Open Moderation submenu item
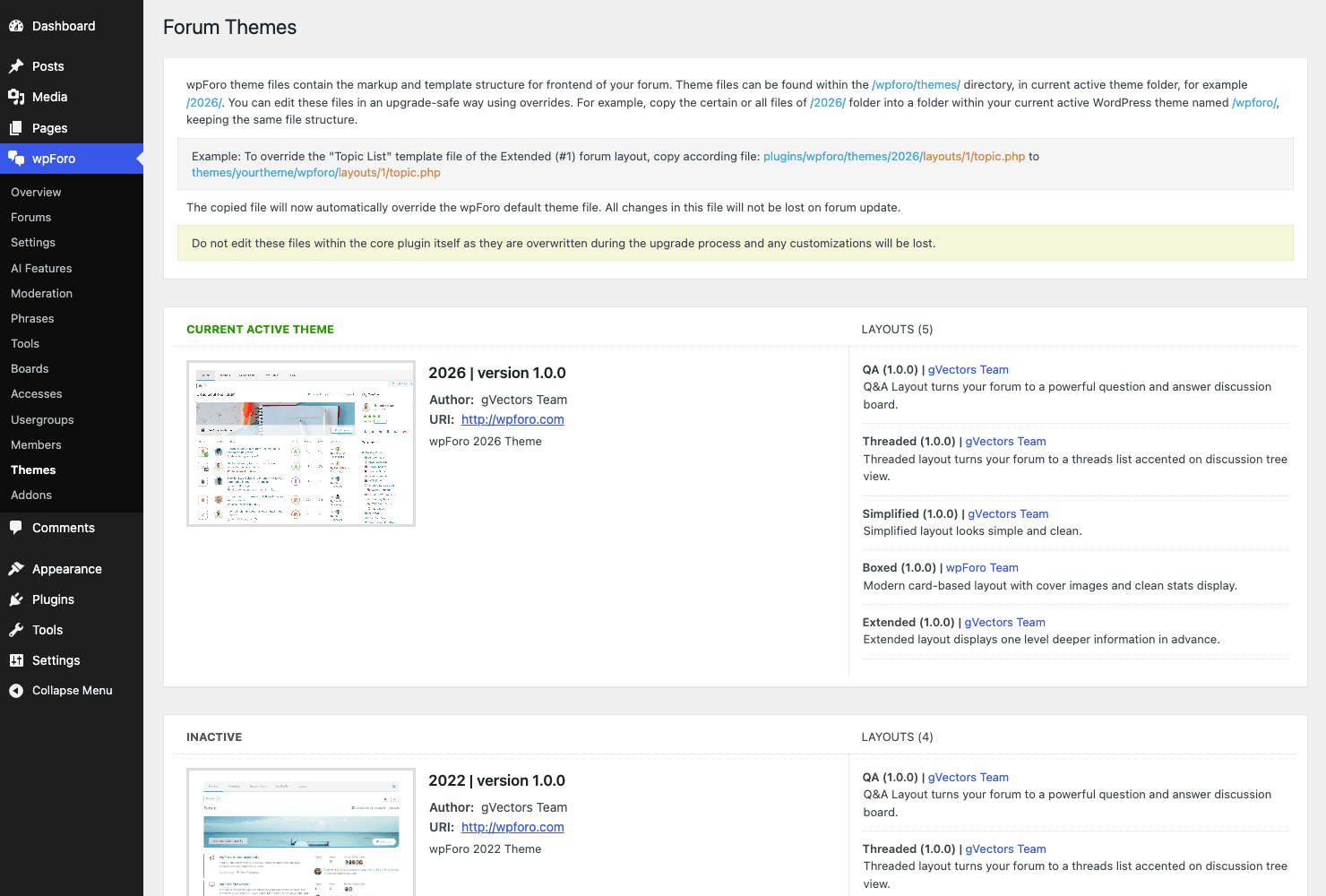This screenshot has height=896, width=1326. click(41, 293)
